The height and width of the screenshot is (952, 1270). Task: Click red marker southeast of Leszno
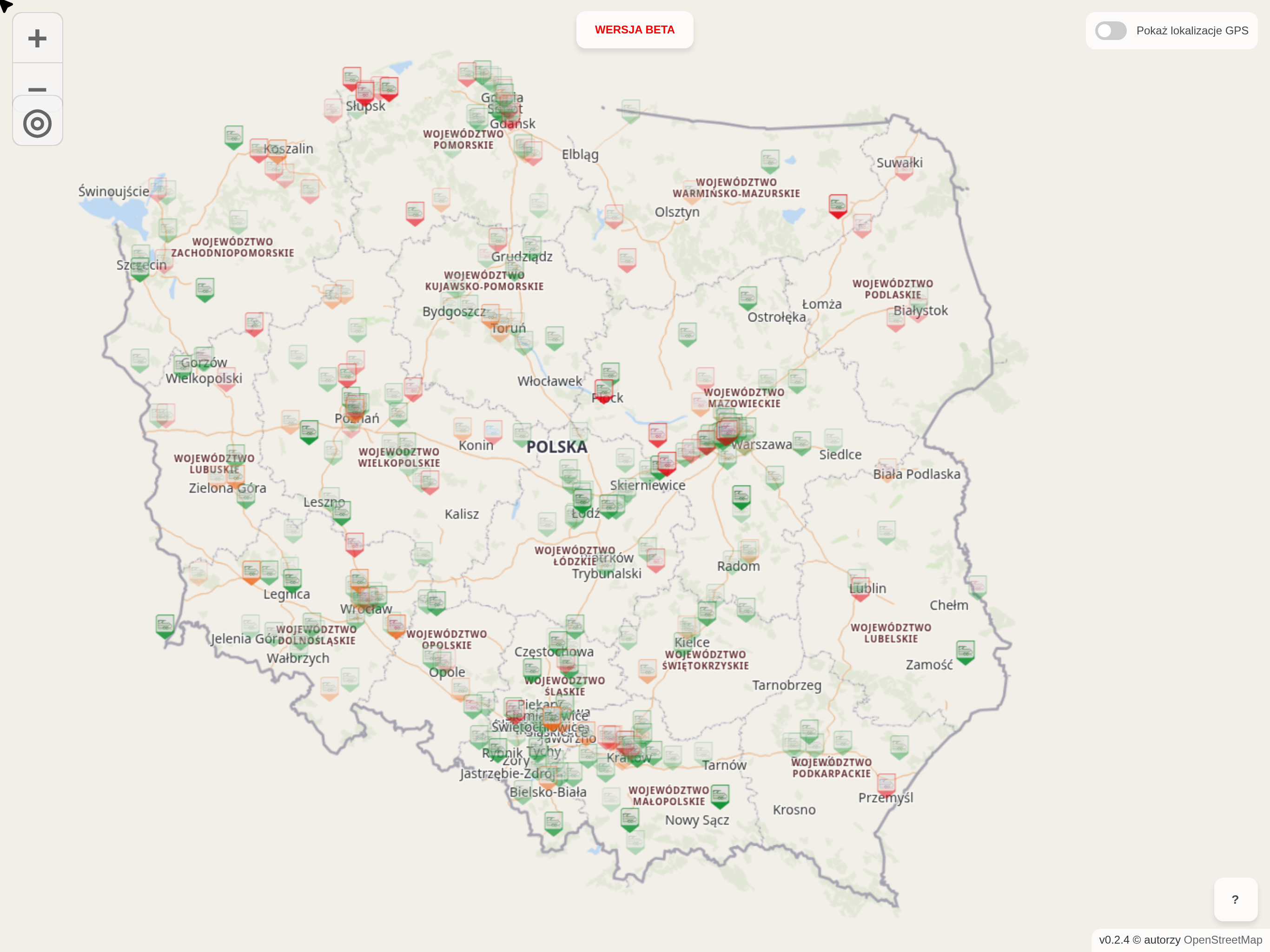pos(354,542)
